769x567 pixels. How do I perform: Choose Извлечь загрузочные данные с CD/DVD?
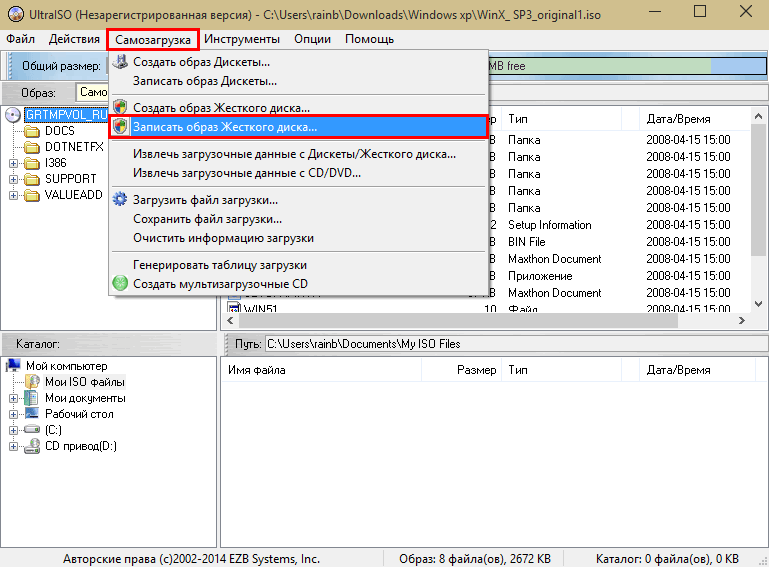click(298, 173)
